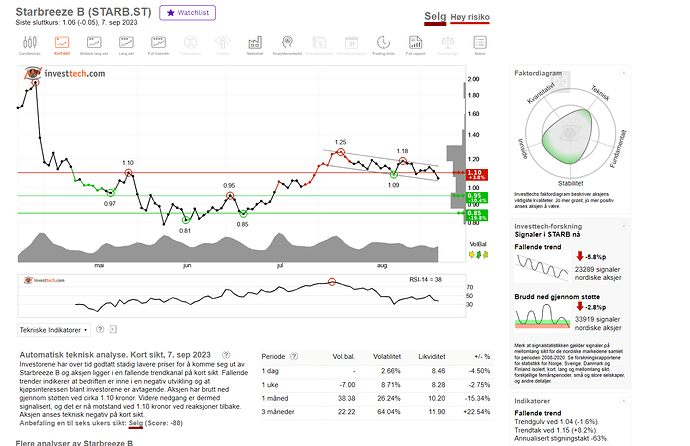Click '1 måned' row in period table

click(377, 398)
